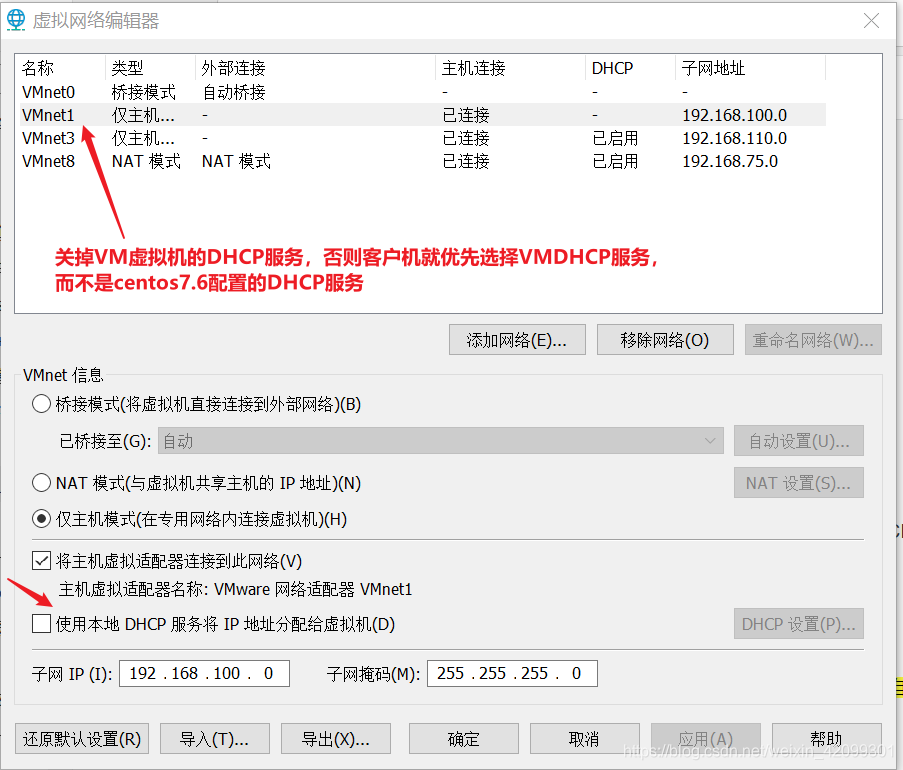Screen dimensions: 903x770
Task: Click the 取消 button
Action: [585, 739]
